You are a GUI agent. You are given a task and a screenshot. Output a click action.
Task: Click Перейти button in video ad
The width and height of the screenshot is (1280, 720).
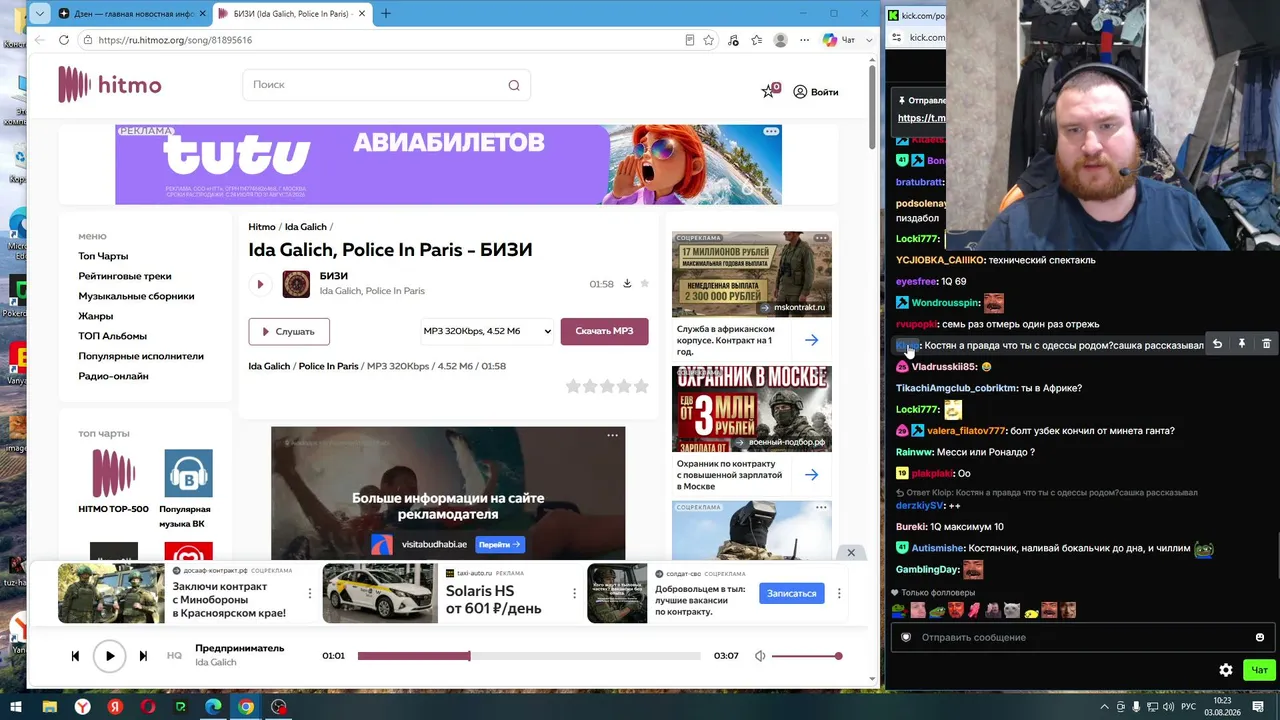click(499, 545)
